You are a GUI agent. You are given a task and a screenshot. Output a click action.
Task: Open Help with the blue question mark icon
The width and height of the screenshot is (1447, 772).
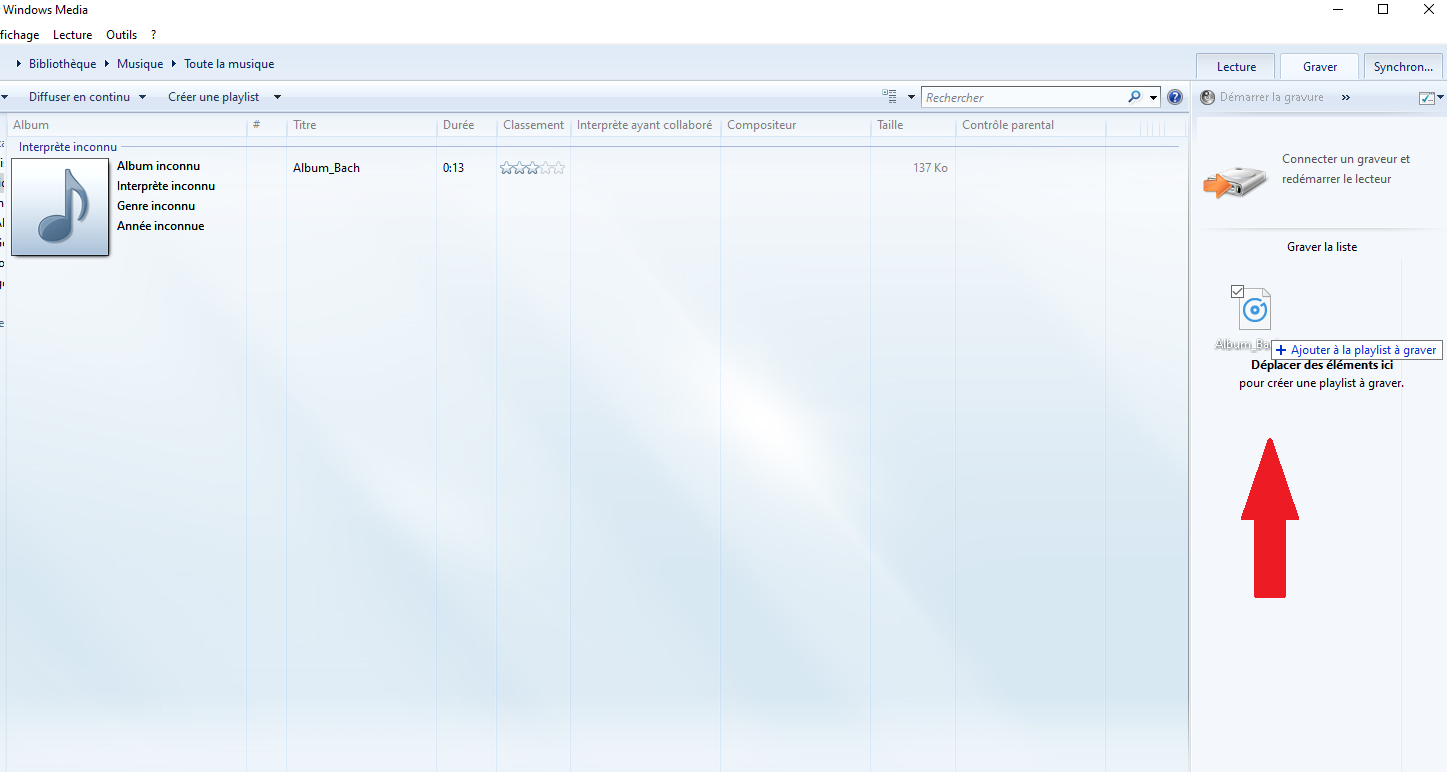[x=1175, y=97]
